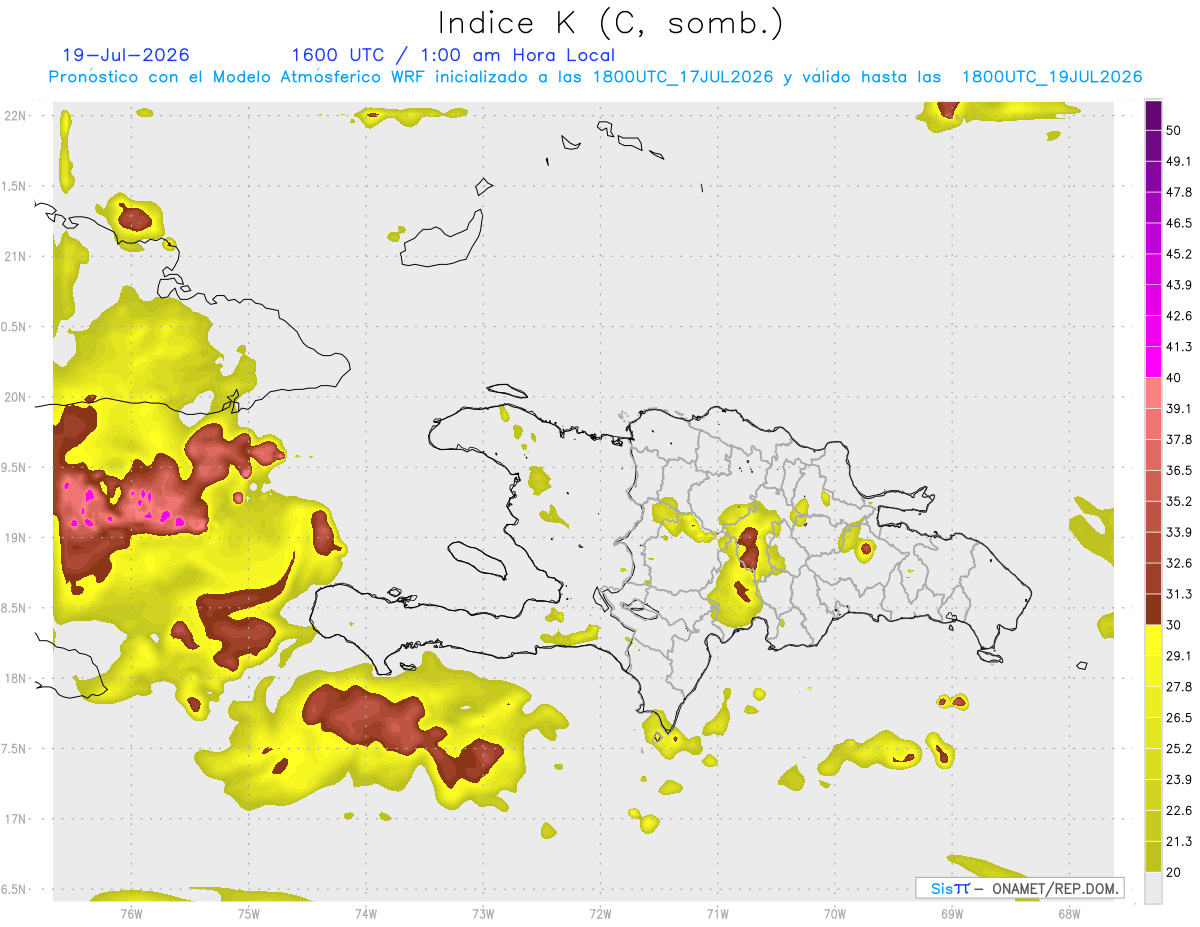1200x927 pixels.
Task: Click the legend value '49.1'
Action: 1179,161
